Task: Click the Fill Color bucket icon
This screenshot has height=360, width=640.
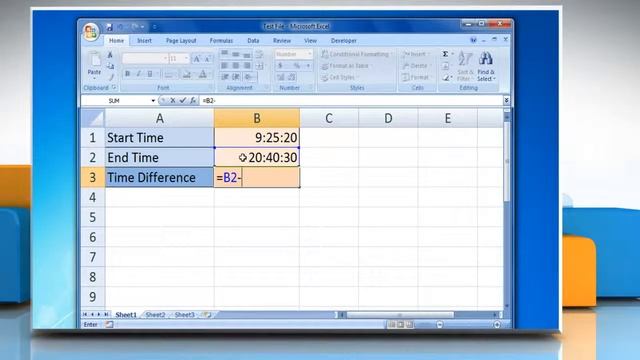Action: coord(187,74)
